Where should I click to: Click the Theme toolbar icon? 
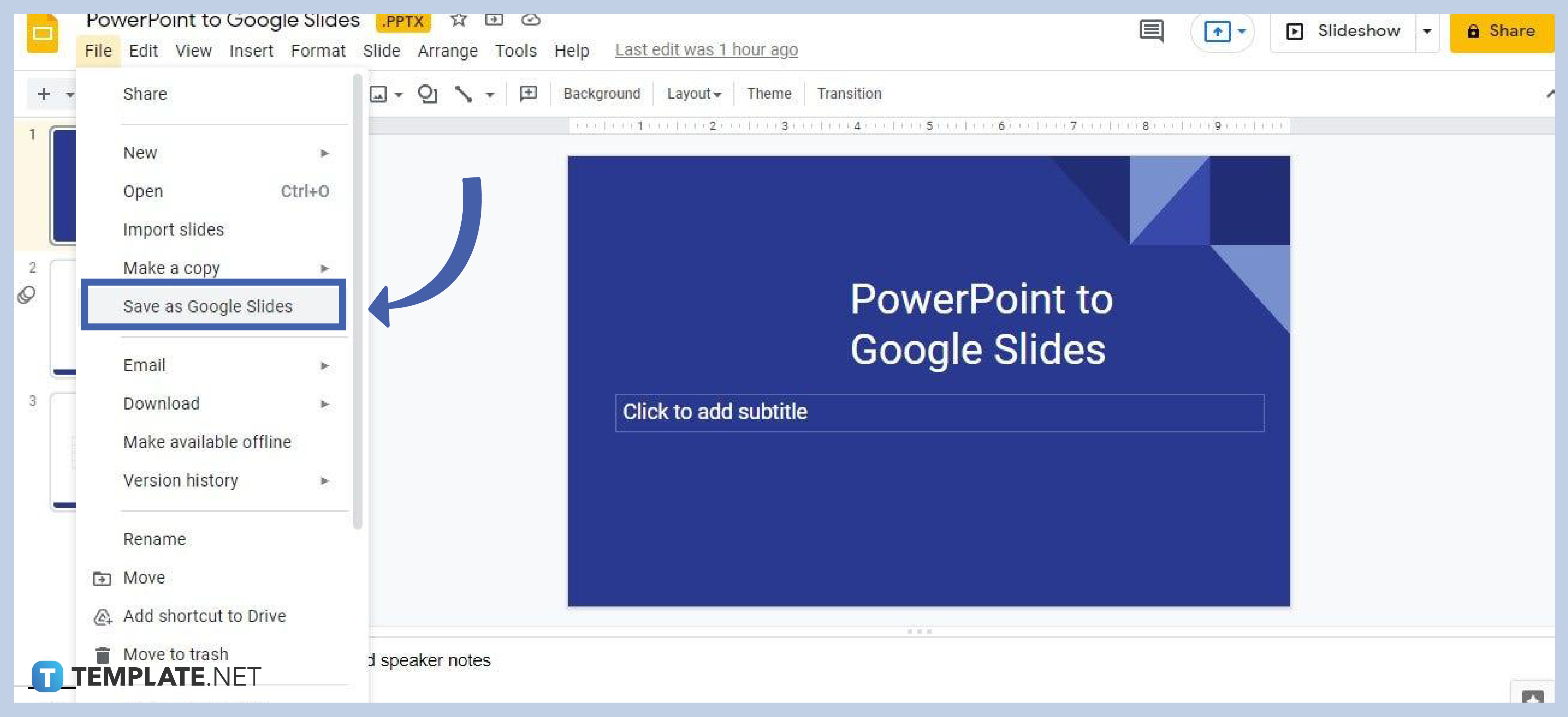coord(769,93)
